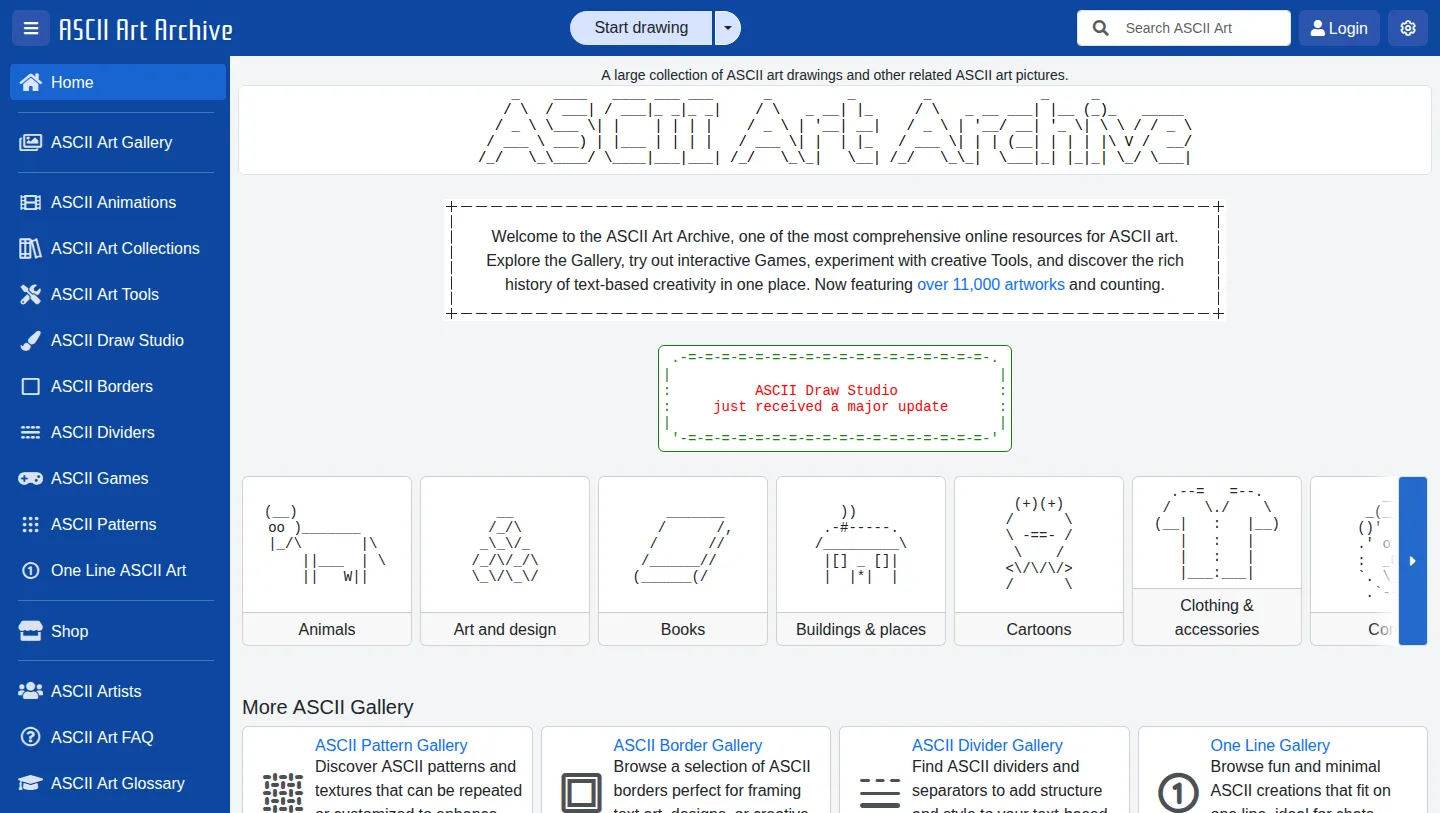The height and width of the screenshot is (813, 1440).
Task: Click the divider lines icon of Divider Gallery
Action: click(880, 792)
